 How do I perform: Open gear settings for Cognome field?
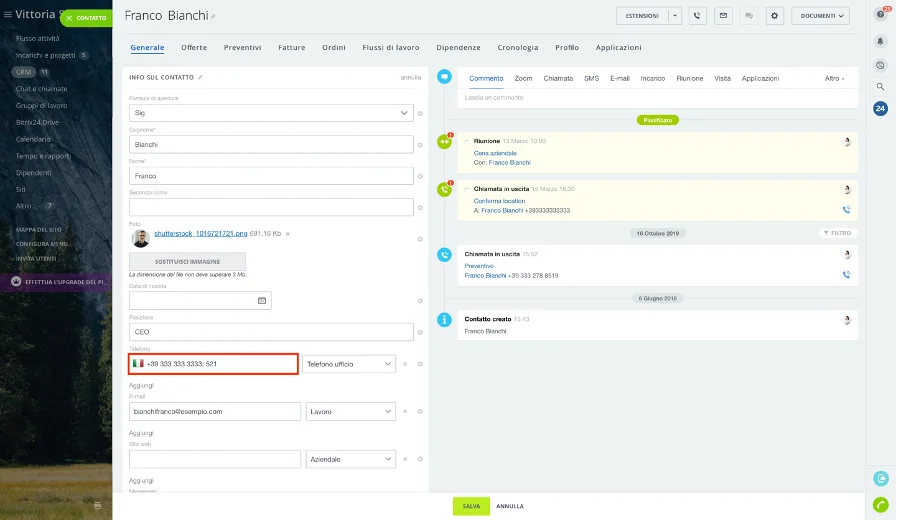tap(420, 145)
